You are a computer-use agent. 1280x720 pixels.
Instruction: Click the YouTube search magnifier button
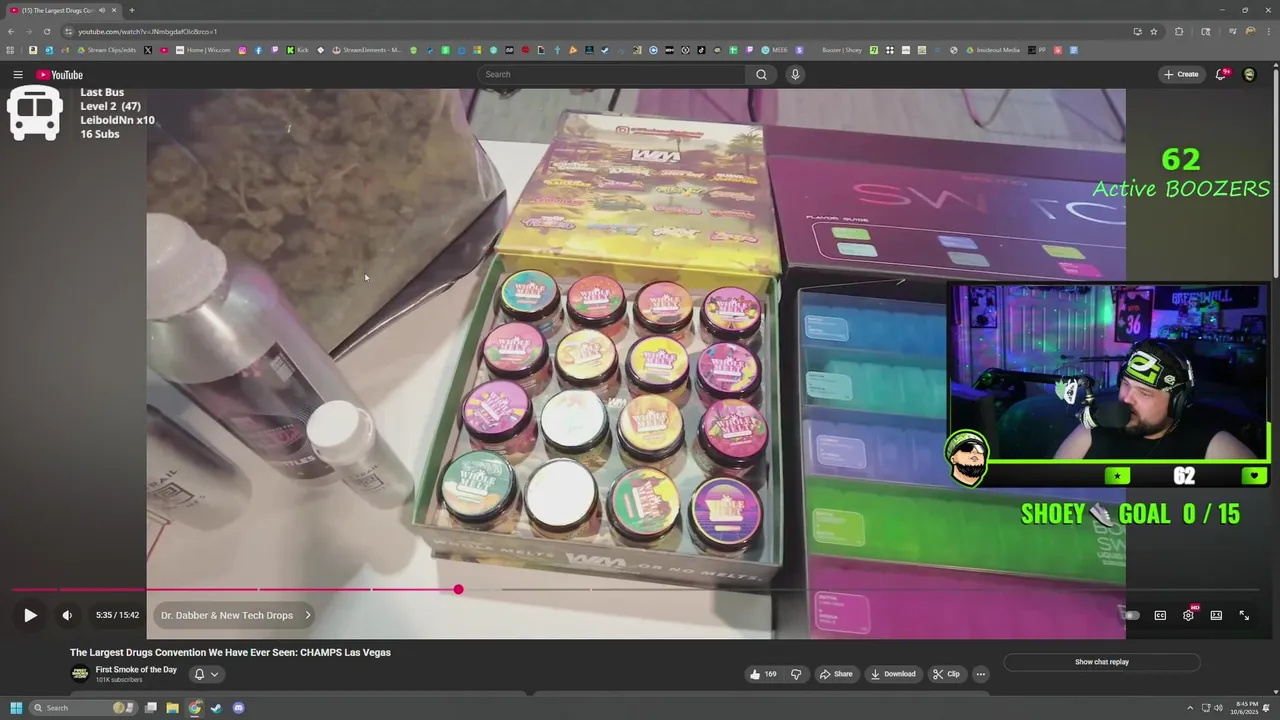click(x=761, y=74)
